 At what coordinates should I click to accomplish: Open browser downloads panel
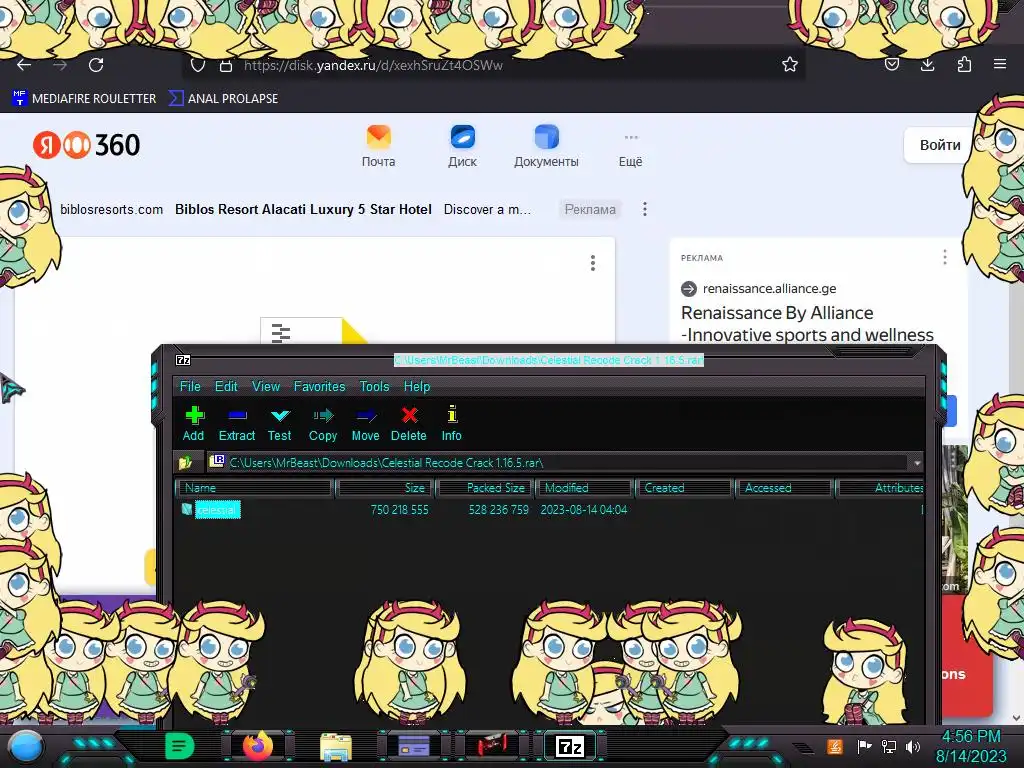tap(927, 64)
